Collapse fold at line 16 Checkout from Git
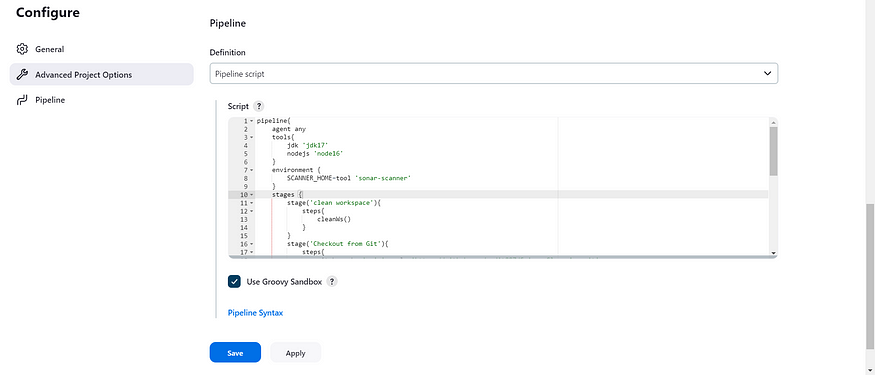Image resolution: width=875 pixels, height=375 pixels. [x=251, y=244]
